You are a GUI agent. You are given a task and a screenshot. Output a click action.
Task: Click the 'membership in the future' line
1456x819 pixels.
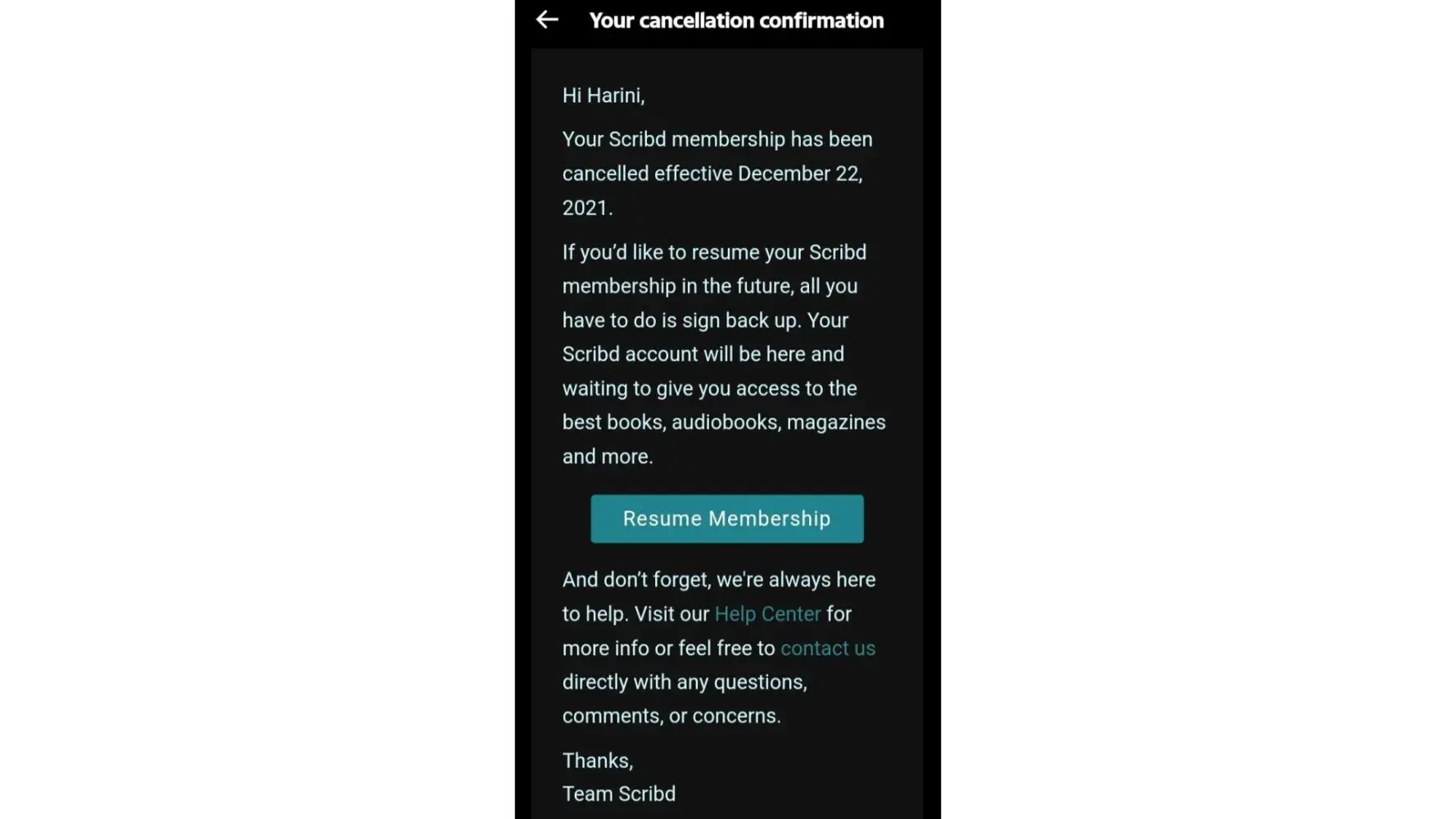710,286
